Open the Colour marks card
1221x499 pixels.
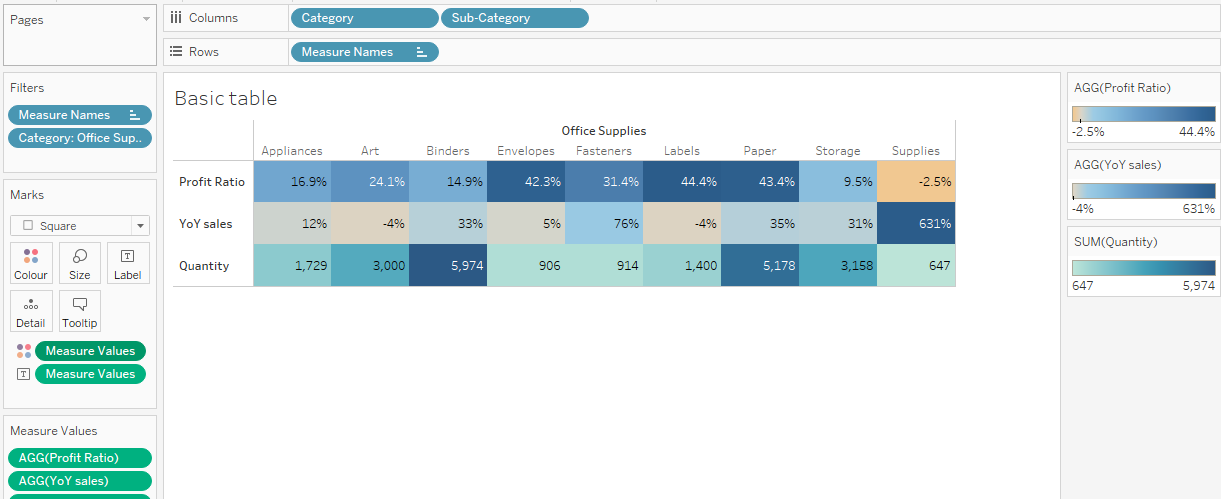pyautogui.click(x=31, y=263)
